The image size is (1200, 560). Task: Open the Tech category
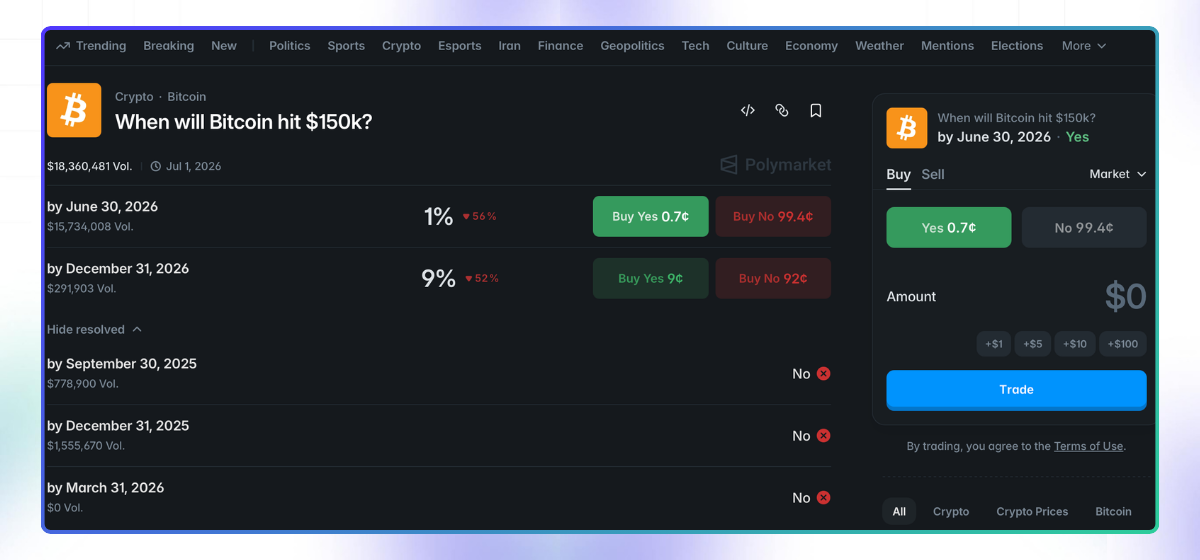click(x=696, y=46)
